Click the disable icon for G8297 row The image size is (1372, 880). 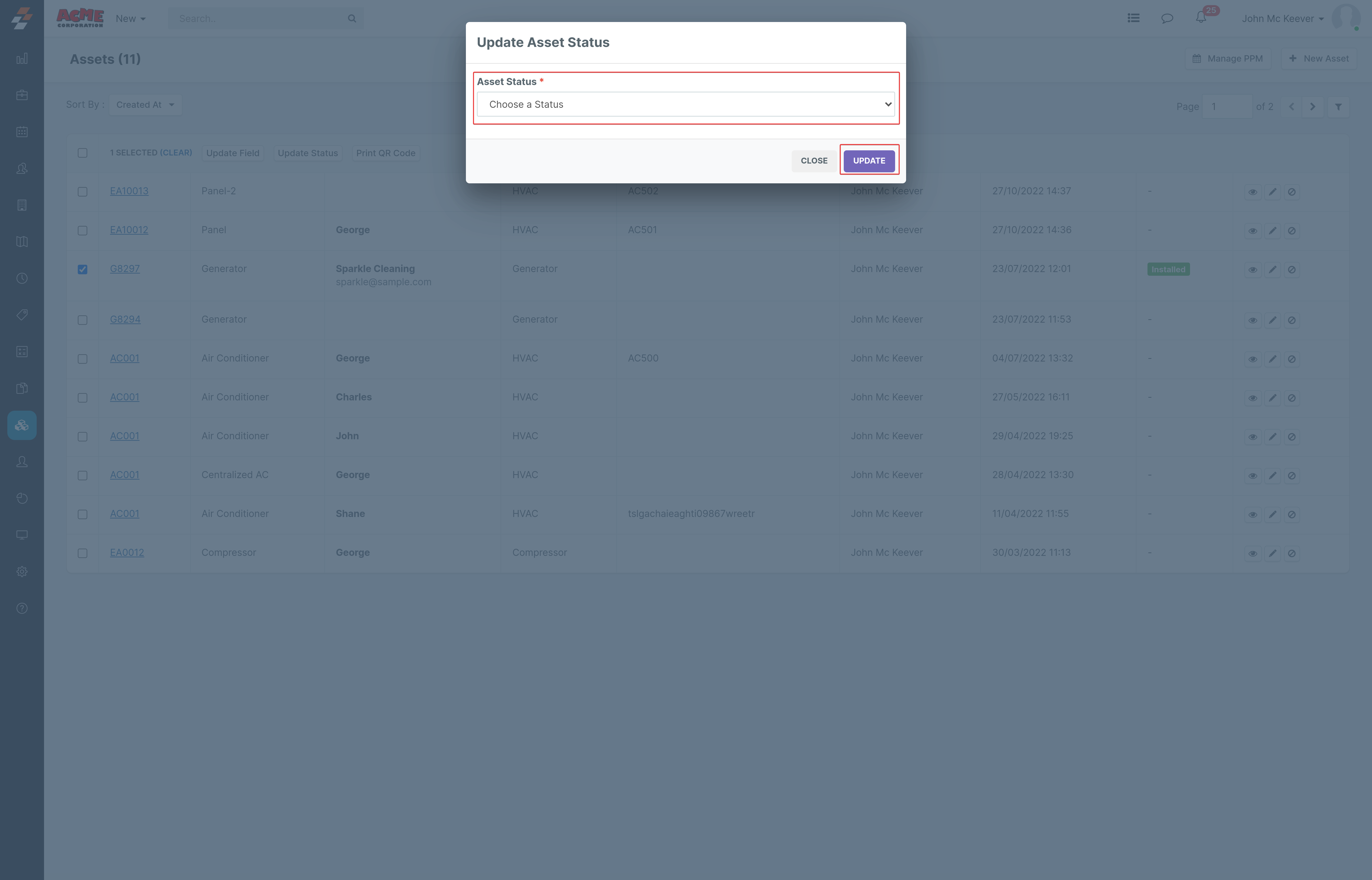pos(1291,270)
